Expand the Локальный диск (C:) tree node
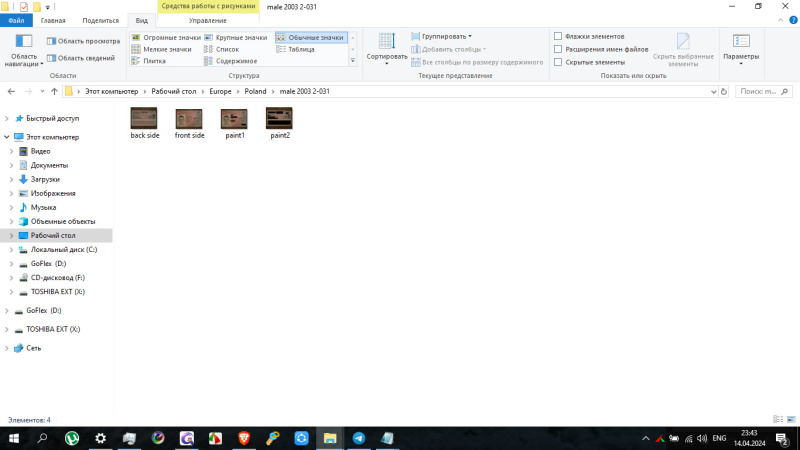Image resolution: width=800 pixels, height=450 pixels. pyautogui.click(x=11, y=249)
